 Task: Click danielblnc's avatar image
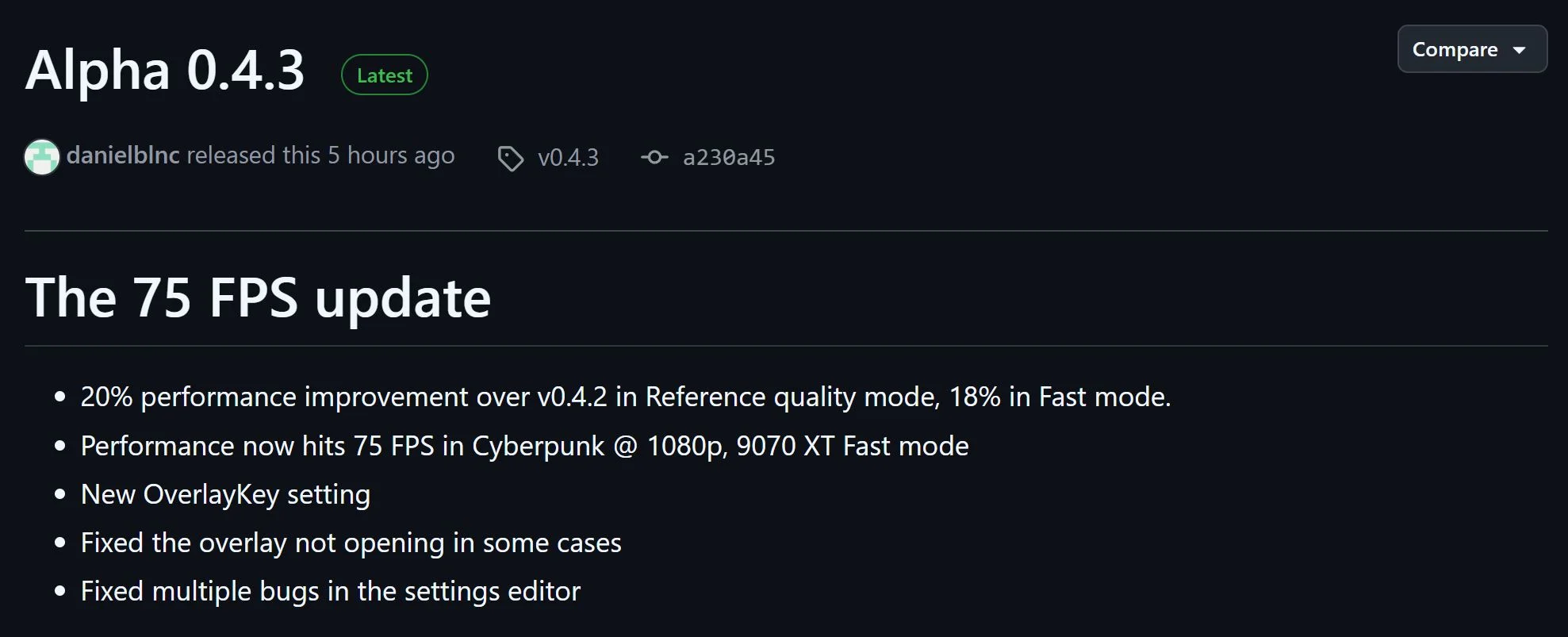pyautogui.click(x=42, y=156)
